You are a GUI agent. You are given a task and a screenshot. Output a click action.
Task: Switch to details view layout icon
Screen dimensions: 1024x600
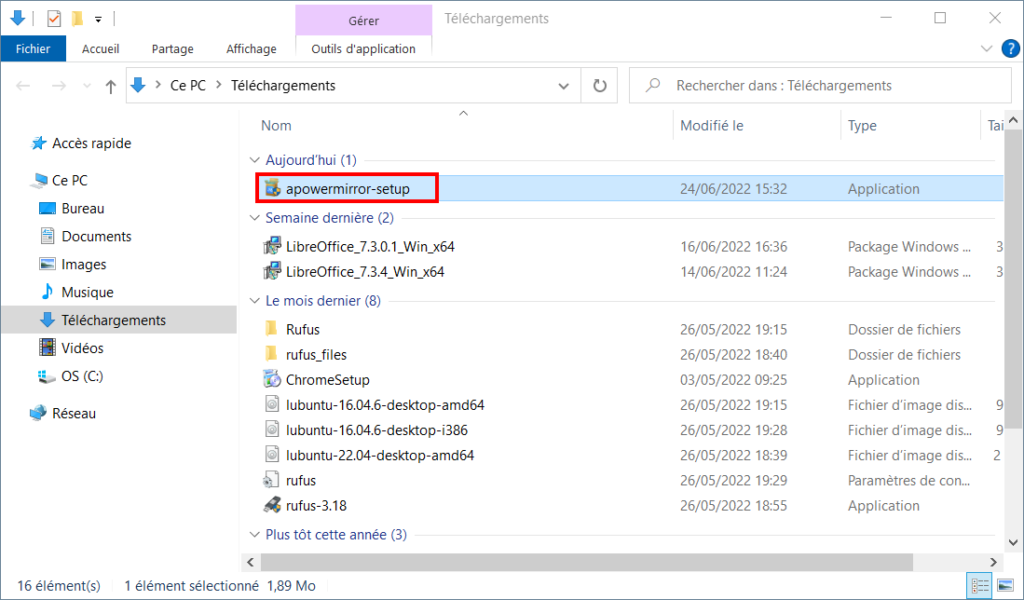click(980, 586)
